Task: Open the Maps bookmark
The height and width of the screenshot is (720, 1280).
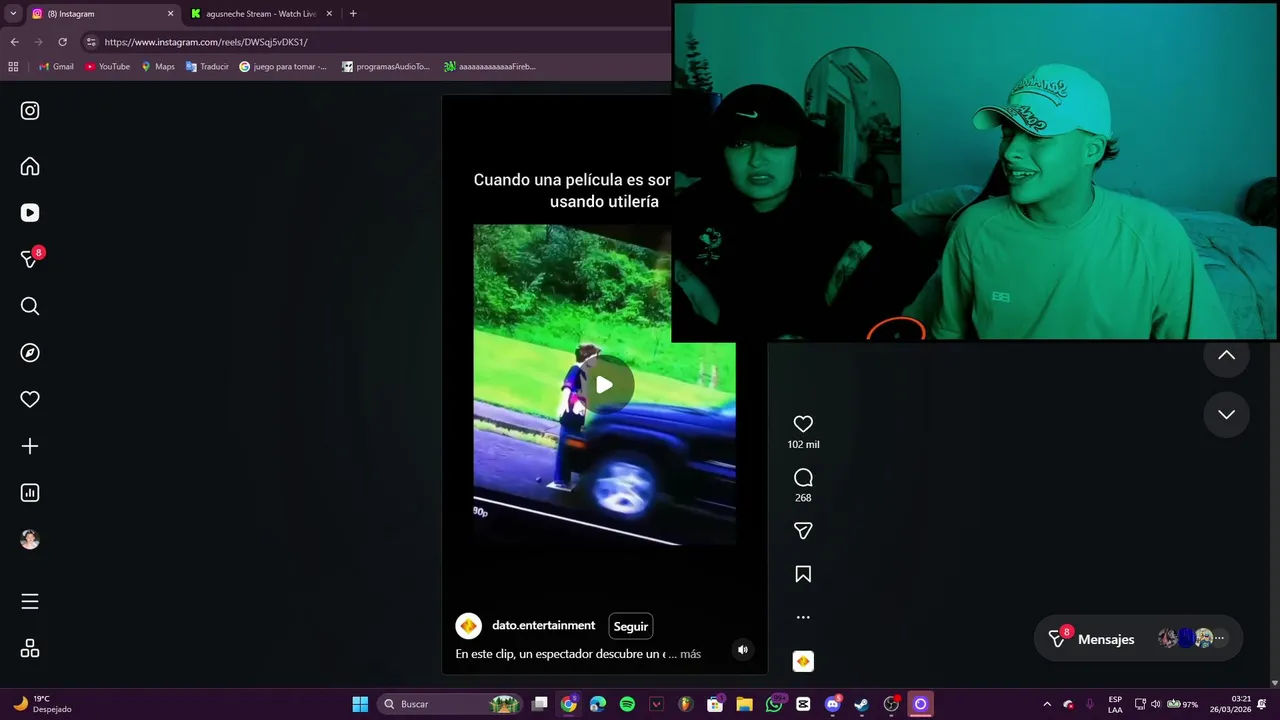Action: (x=158, y=67)
